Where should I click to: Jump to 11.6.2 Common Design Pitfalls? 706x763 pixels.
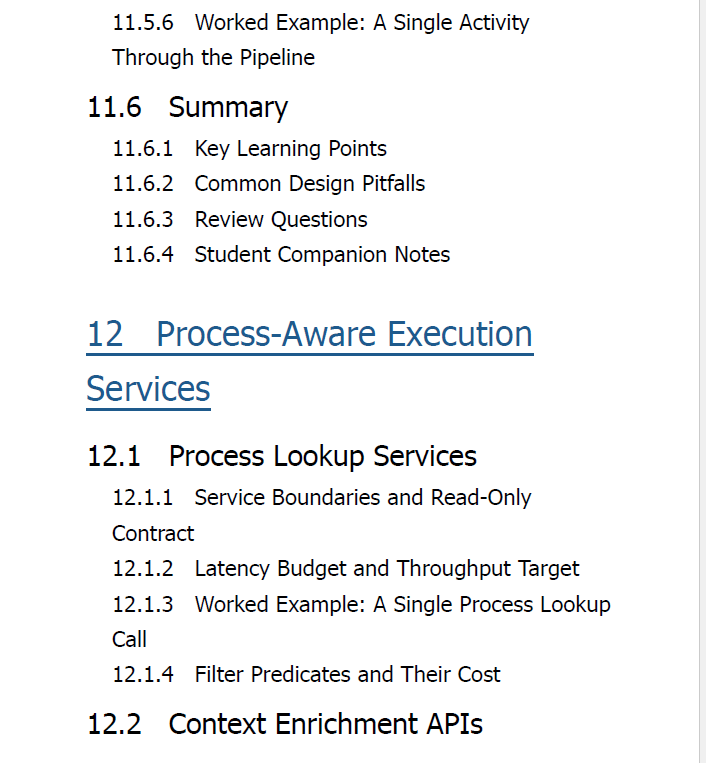click(269, 184)
